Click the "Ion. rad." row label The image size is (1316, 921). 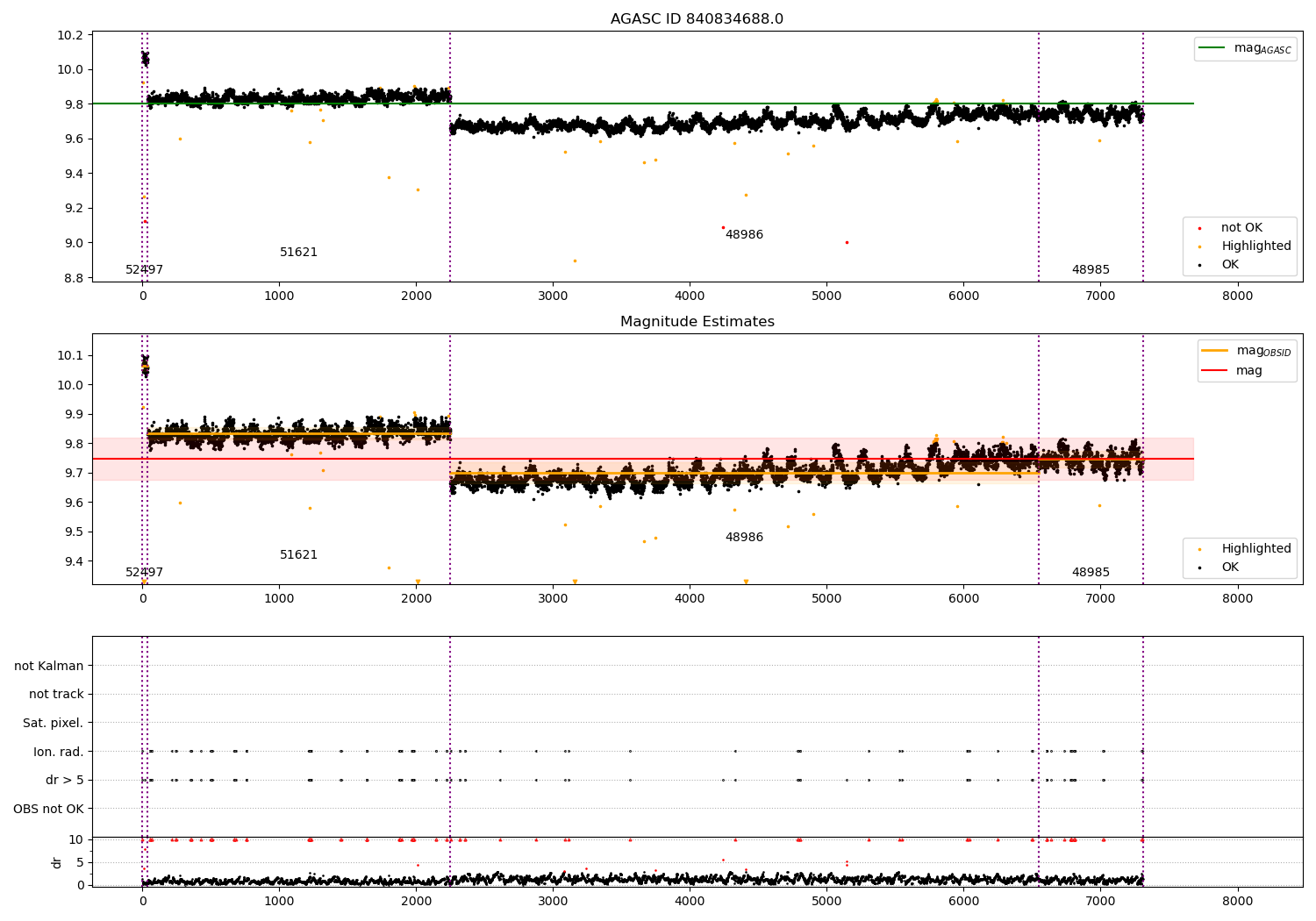tap(59, 752)
